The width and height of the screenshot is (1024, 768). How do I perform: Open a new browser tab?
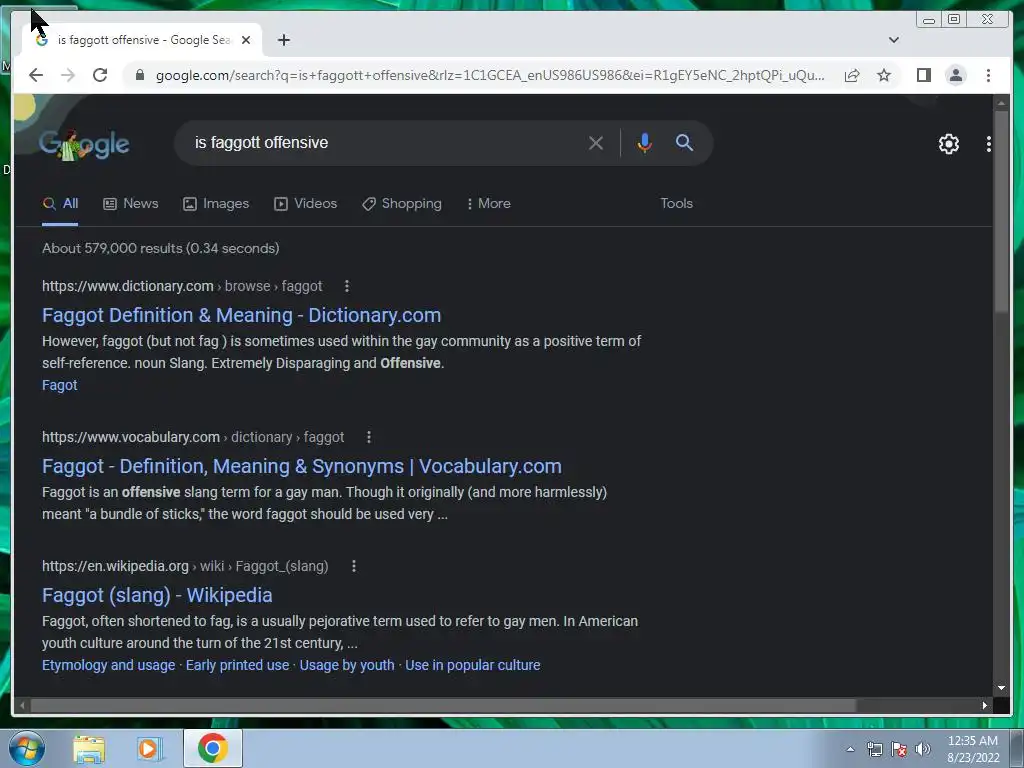283,40
